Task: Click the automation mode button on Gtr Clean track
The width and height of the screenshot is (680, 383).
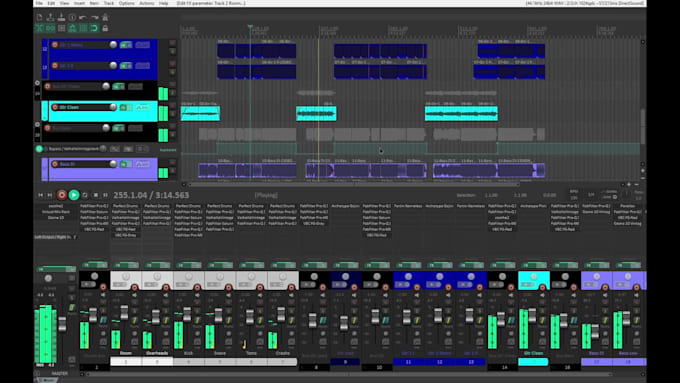Action: tap(142, 107)
